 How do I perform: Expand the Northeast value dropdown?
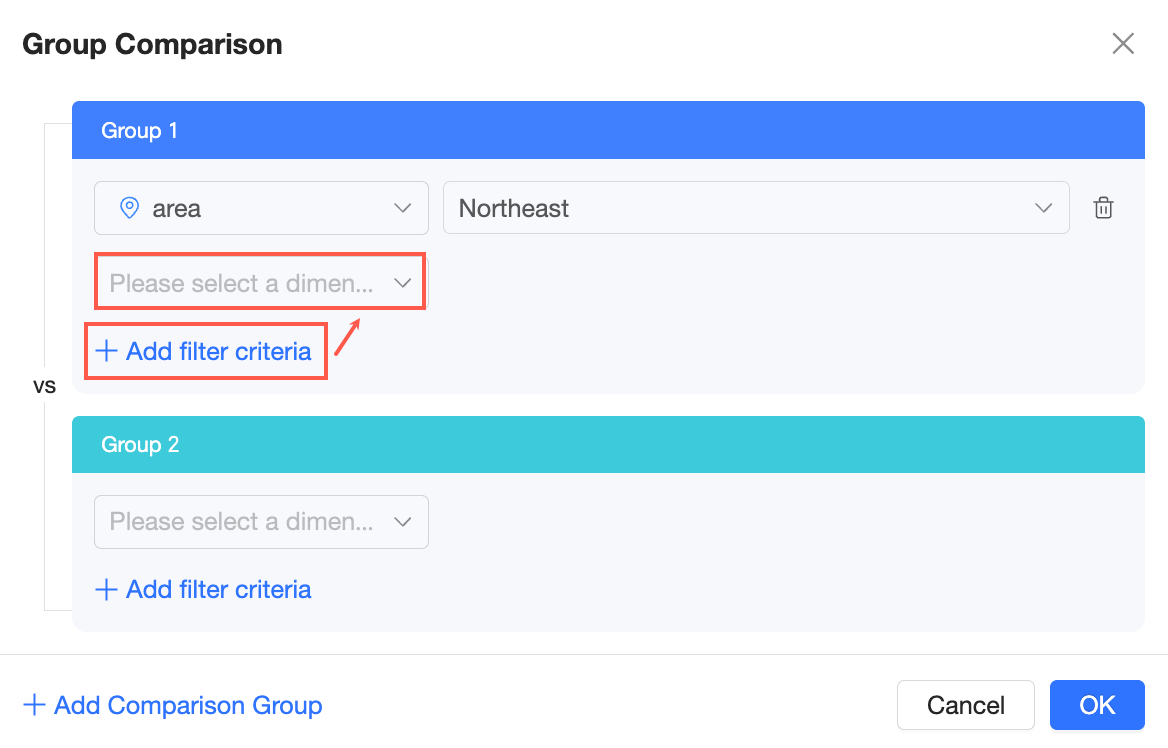[756, 208]
